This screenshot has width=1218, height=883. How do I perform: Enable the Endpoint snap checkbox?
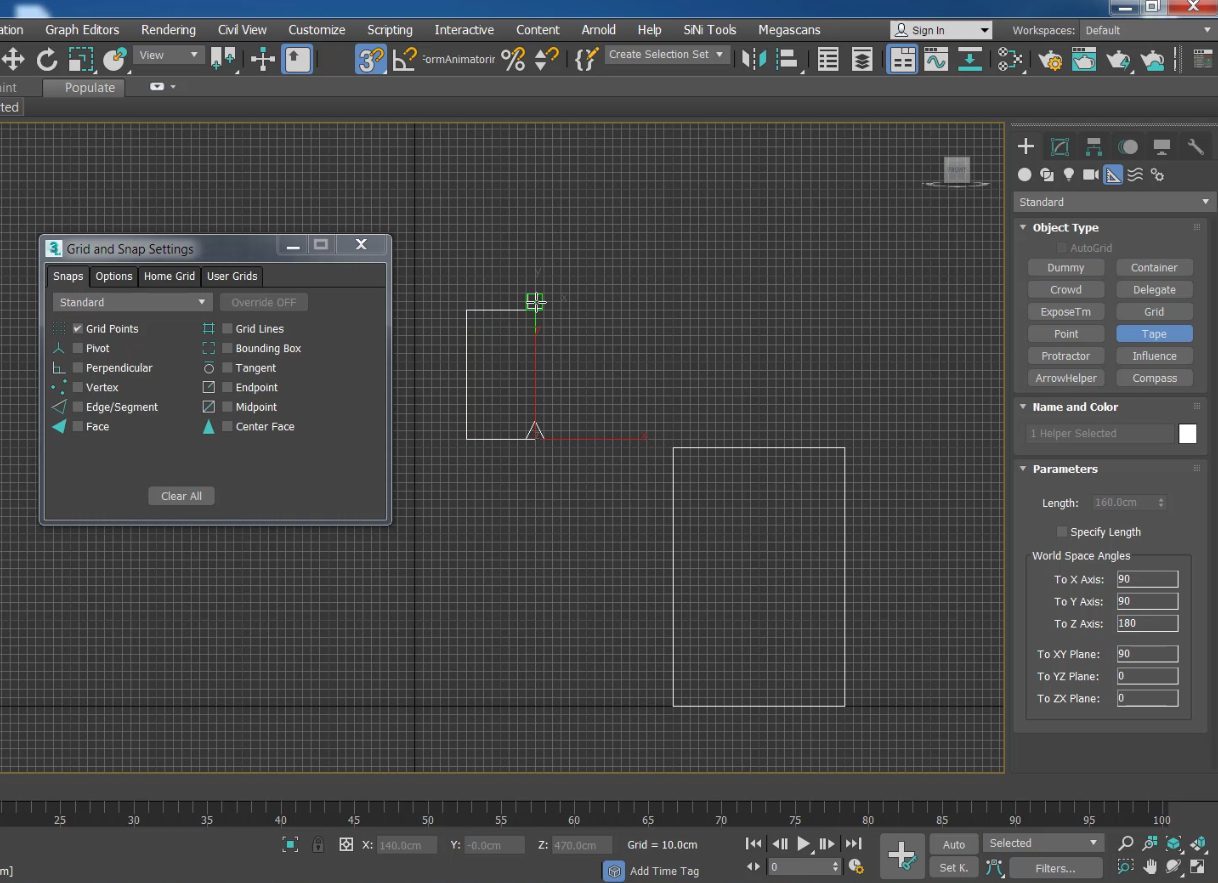228,387
